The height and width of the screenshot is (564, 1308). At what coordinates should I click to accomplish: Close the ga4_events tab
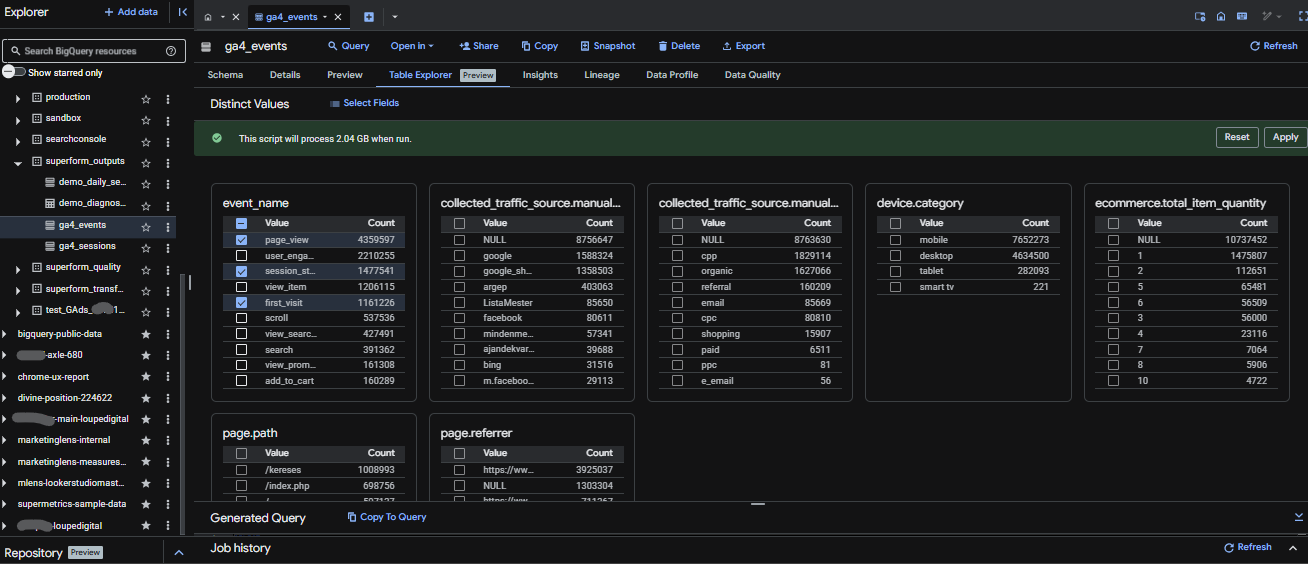[x=339, y=17]
